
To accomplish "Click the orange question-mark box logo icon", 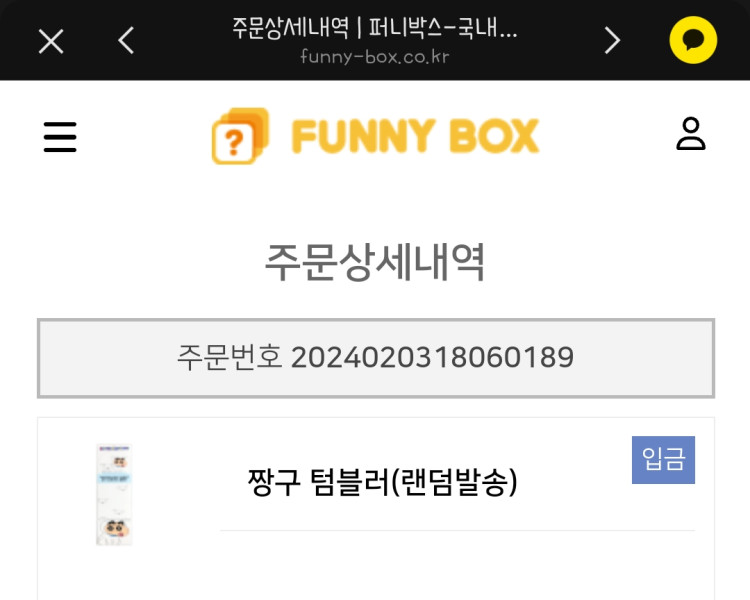I will (239, 136).
